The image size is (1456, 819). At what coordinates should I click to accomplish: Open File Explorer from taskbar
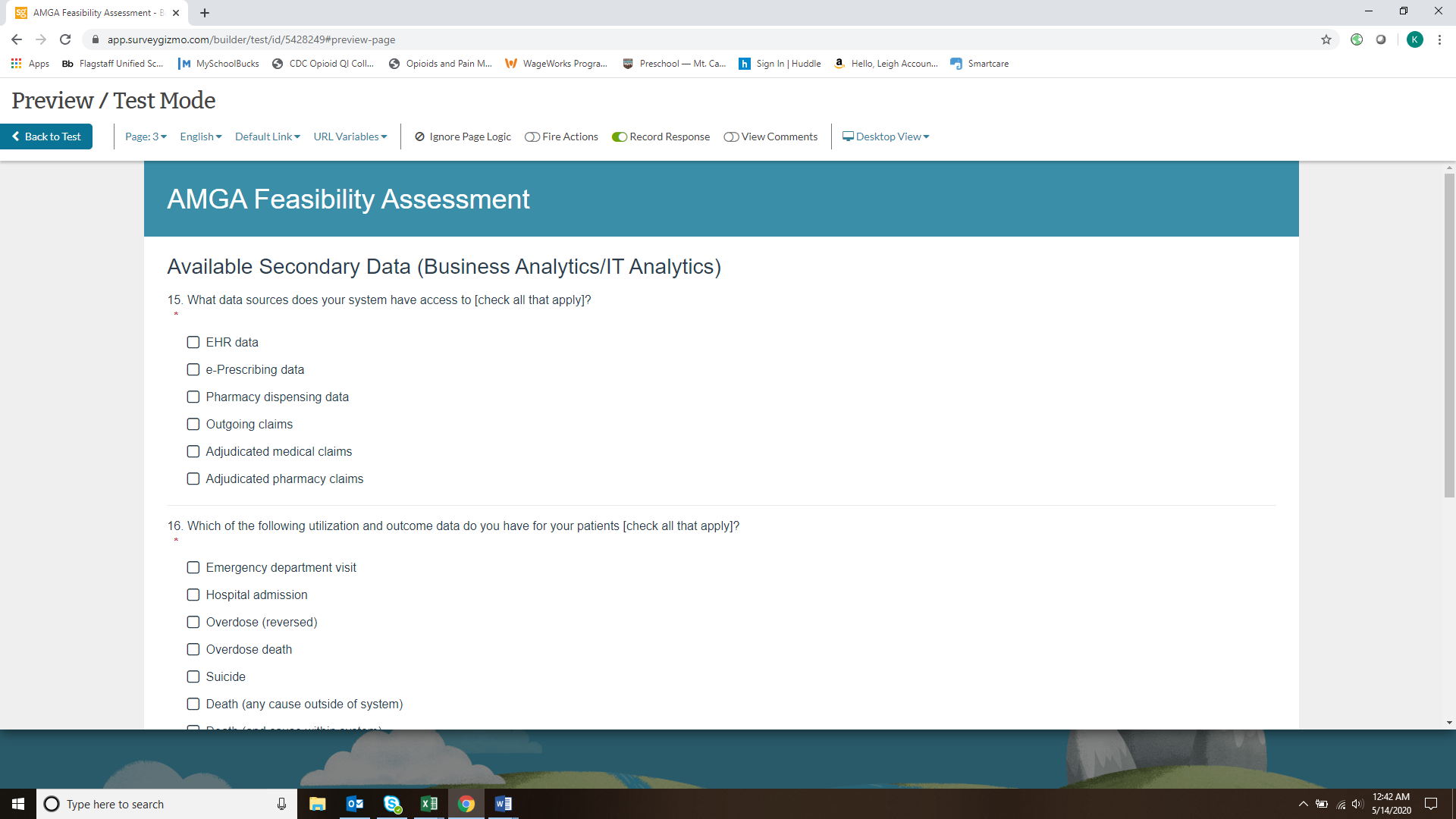[x=317, y=804]
